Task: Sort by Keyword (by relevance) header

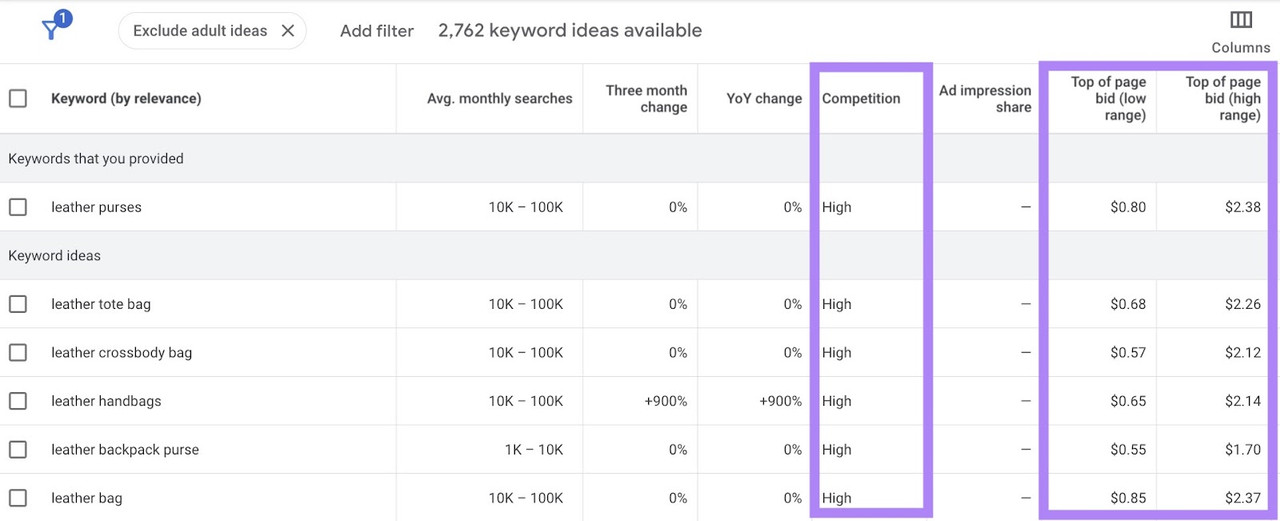Action: (126, 98)
